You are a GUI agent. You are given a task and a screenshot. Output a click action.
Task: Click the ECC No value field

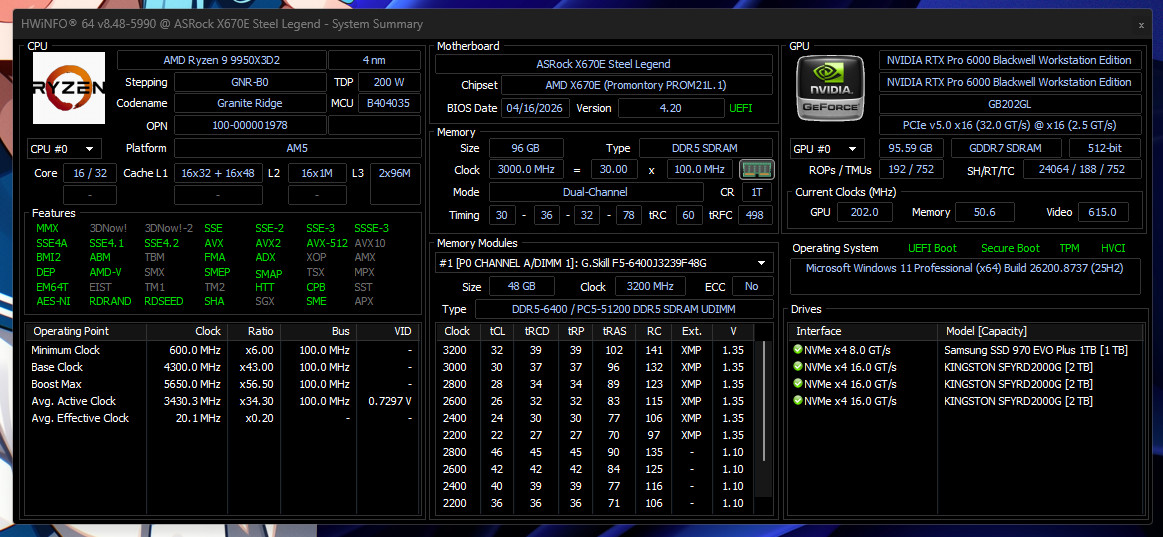751,286
